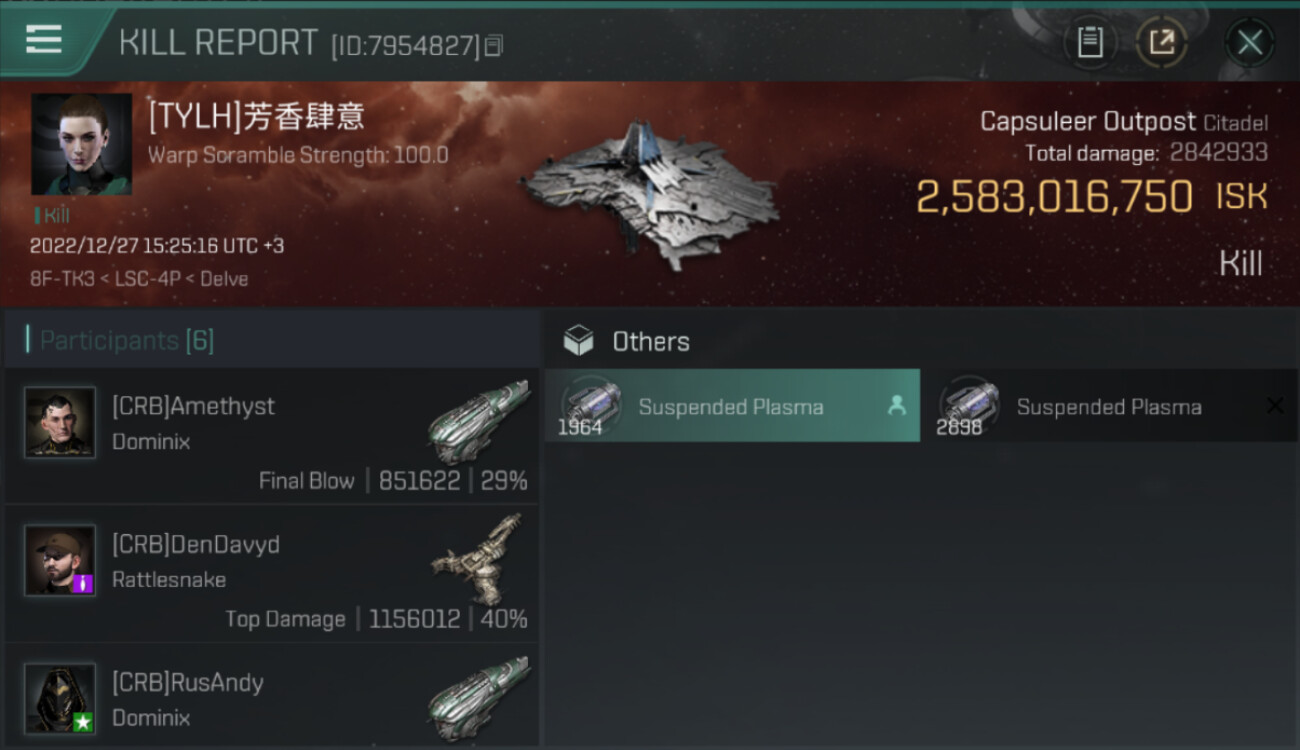Screen dimensions: 1300x750
Task: Inspect the Capsuleer Outpost citadel image
Action: coord(650,195)
